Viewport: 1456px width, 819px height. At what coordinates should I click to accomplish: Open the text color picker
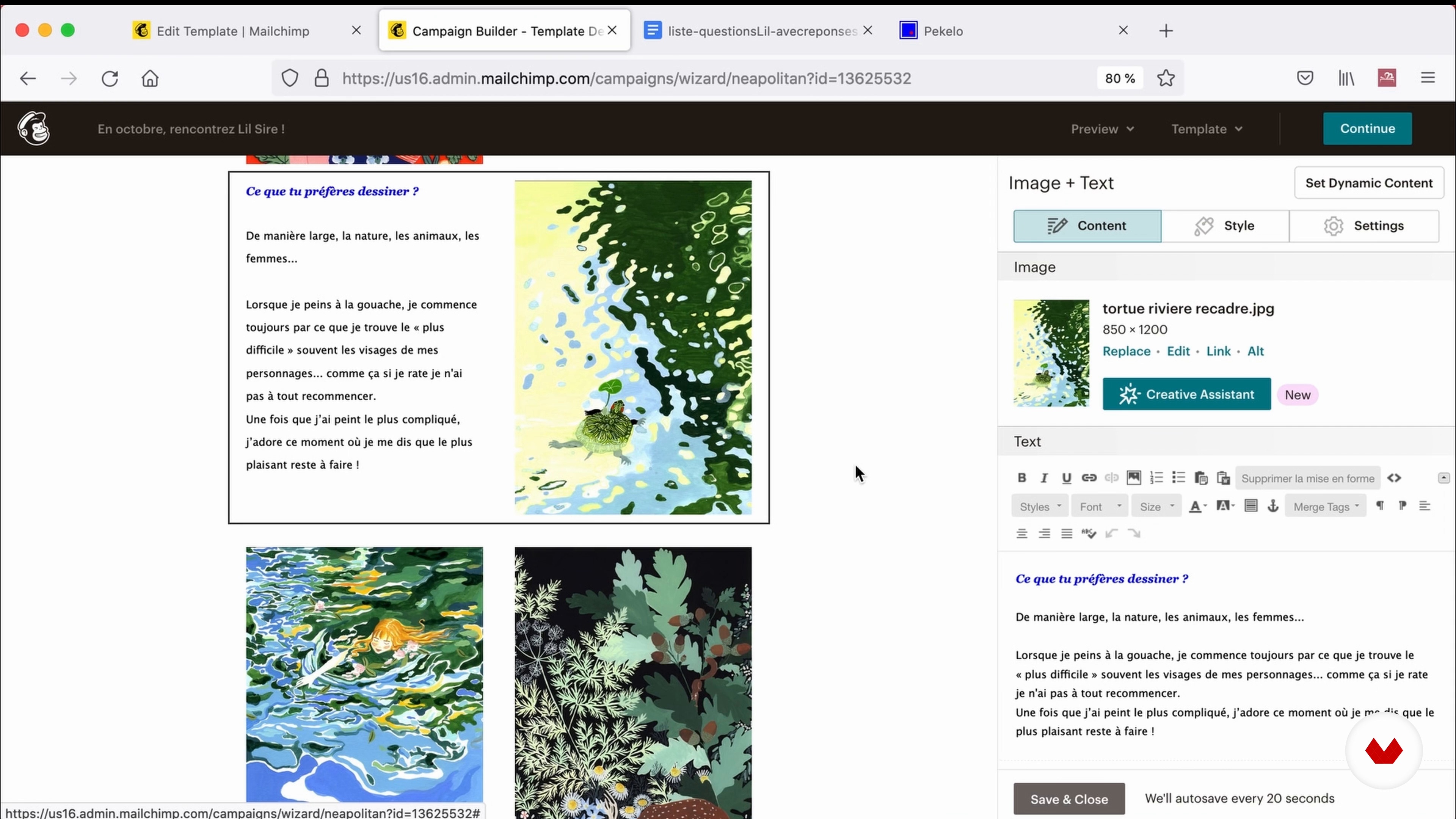coord(1198,507)
